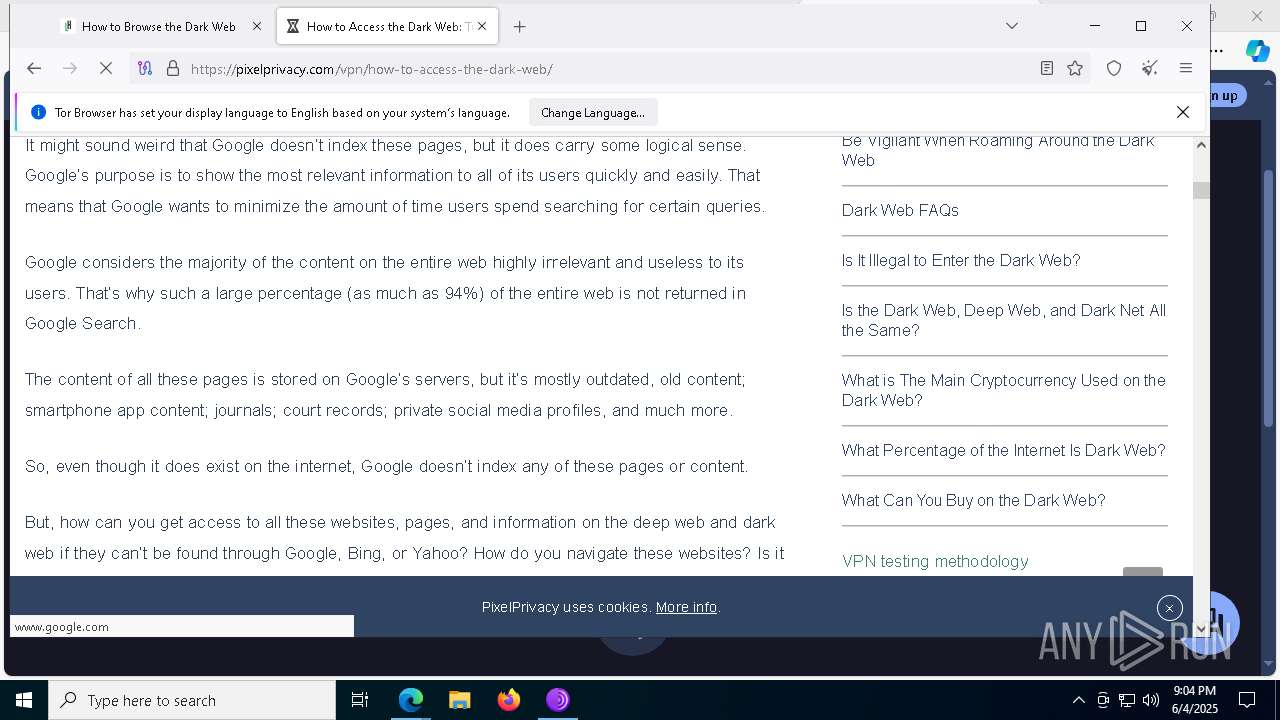Viewport: 1280px width, 720px height.
Task: Open Firefox from the taskbar
Action: (509, 700)
